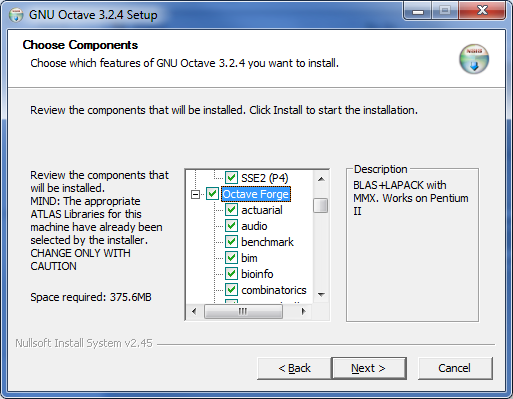
Task: Click the component list scroll up arrow
Action: (321, 179)
